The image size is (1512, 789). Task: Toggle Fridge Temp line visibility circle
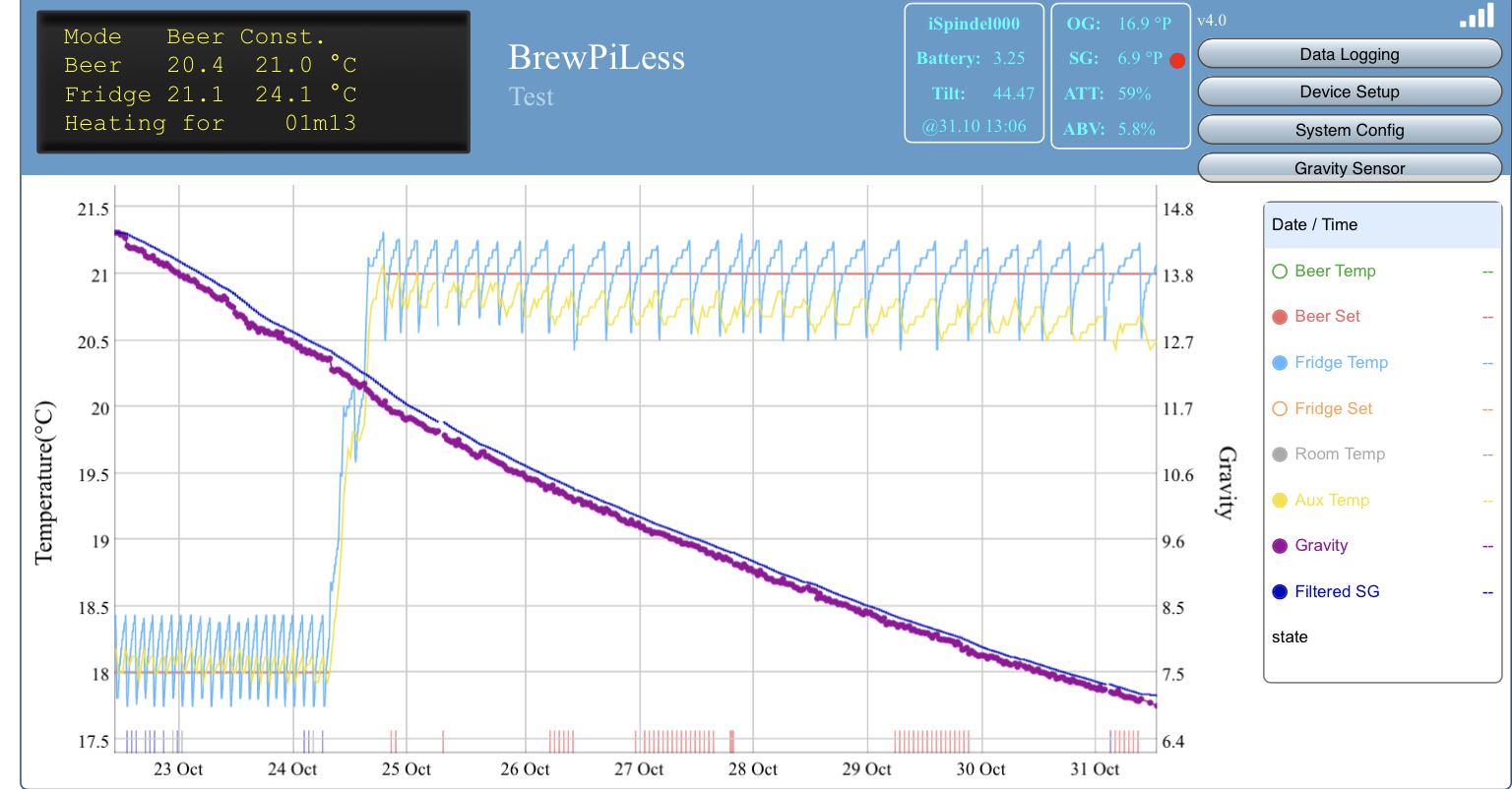[x=1280, y=363]
